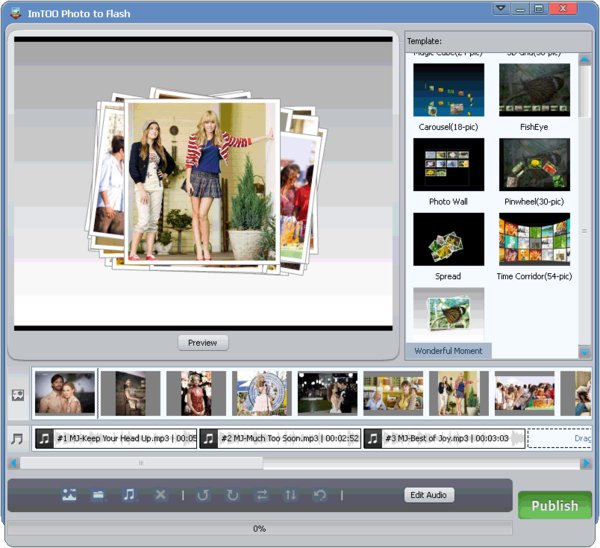
Task: Click the green Publish button
Action: (x=554, y=506)
